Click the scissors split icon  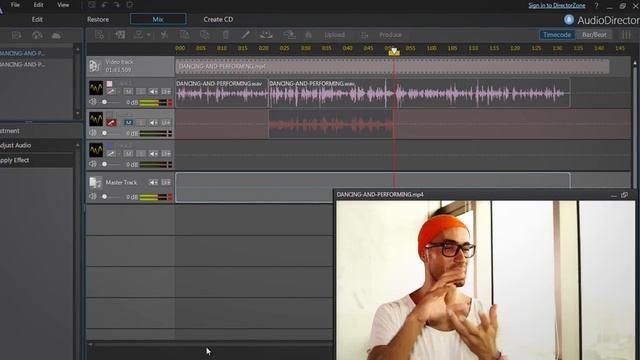[x=164, y=35]
